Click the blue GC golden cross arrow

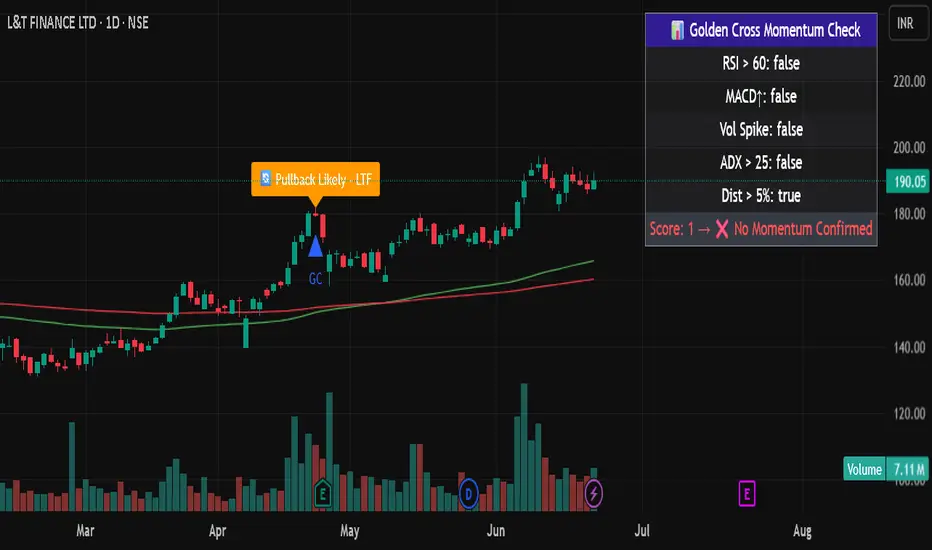(x=316, y=246)
